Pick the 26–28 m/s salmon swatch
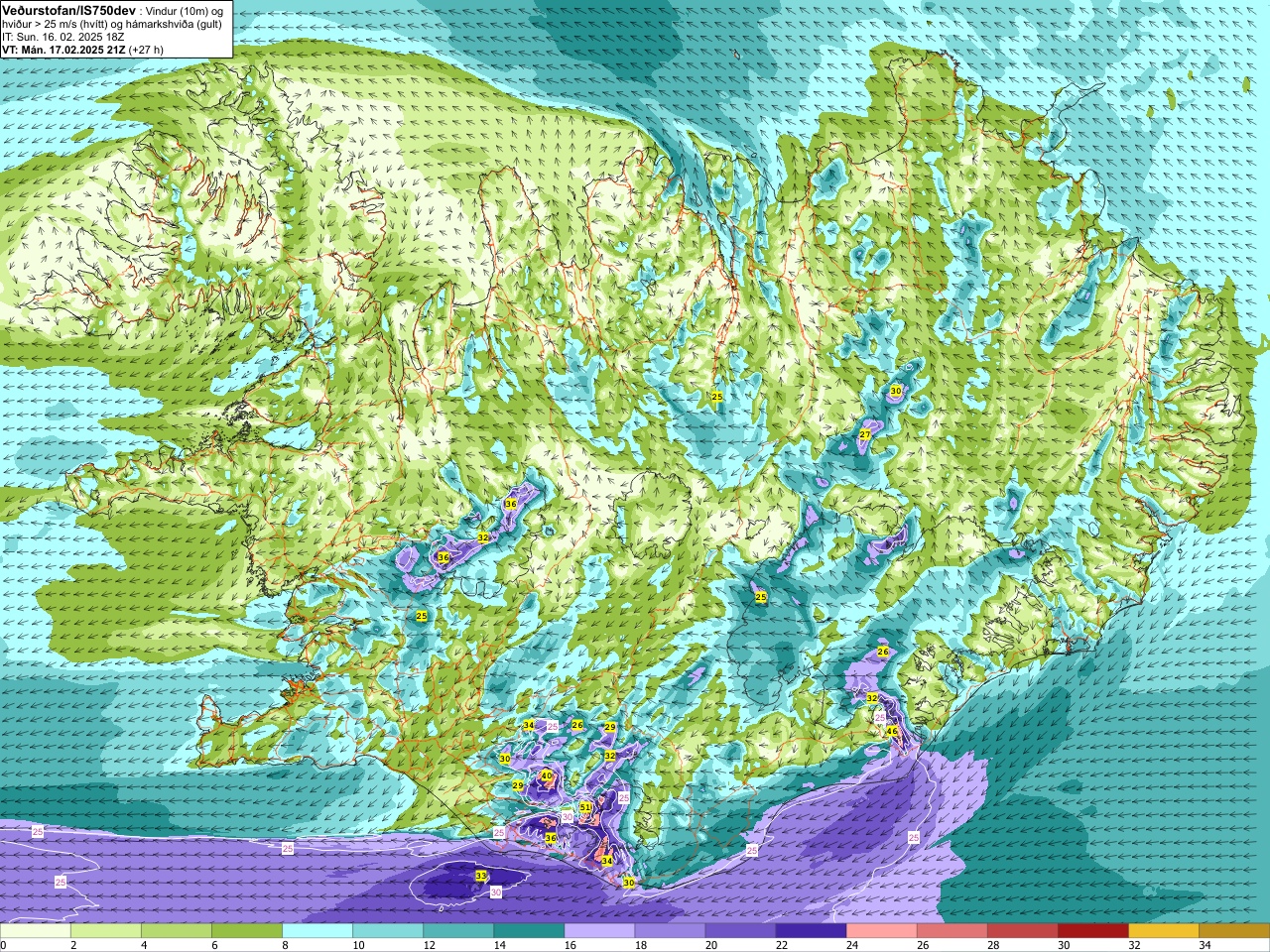Image resolution: width=1270 pixels, height=952 pixels. point(952,931)
